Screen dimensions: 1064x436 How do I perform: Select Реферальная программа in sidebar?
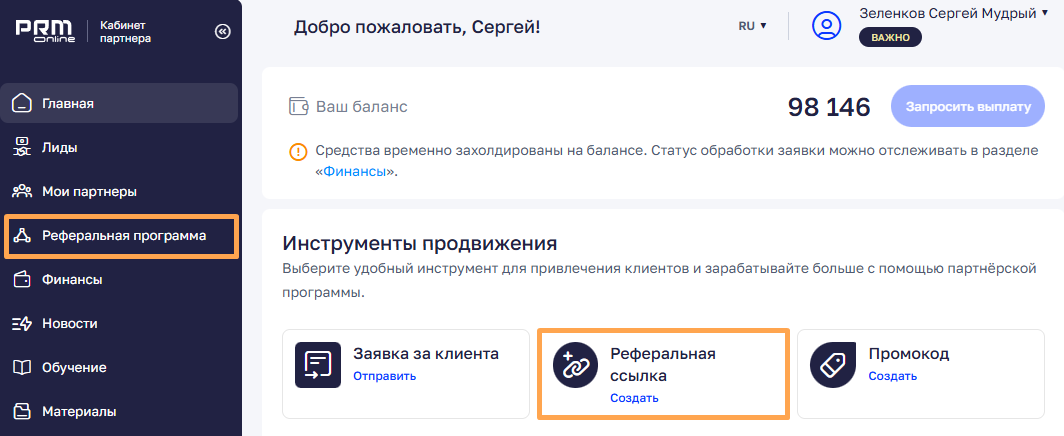[x=121, y=236]
